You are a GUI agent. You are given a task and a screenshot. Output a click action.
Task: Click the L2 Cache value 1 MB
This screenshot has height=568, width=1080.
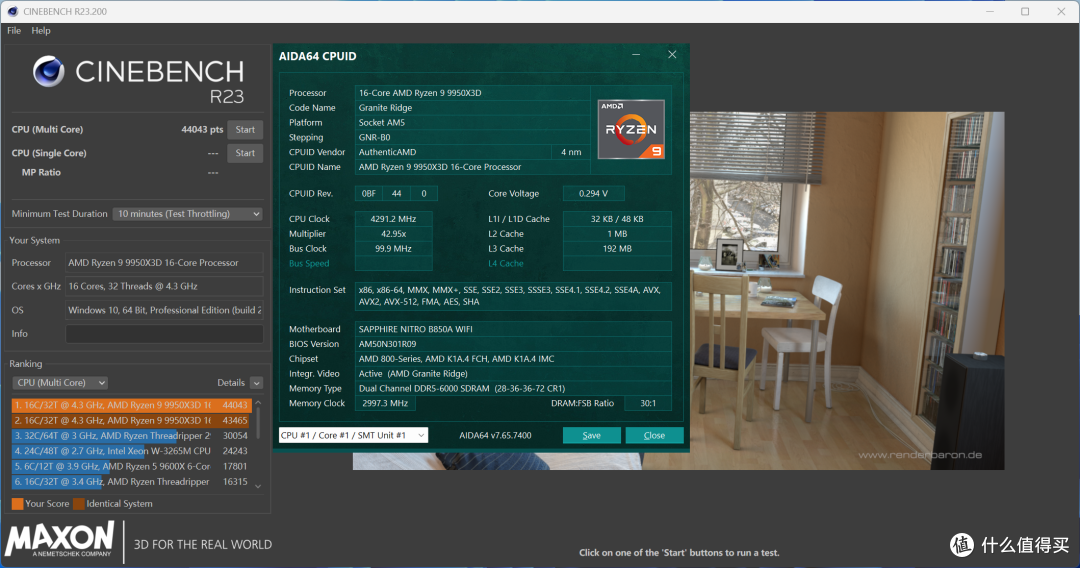(617, 234)
